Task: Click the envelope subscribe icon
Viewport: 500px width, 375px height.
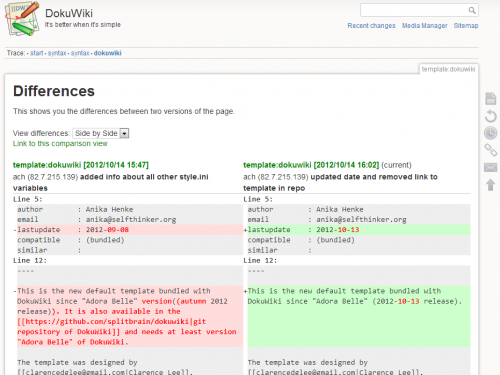Action: point(491,167)
